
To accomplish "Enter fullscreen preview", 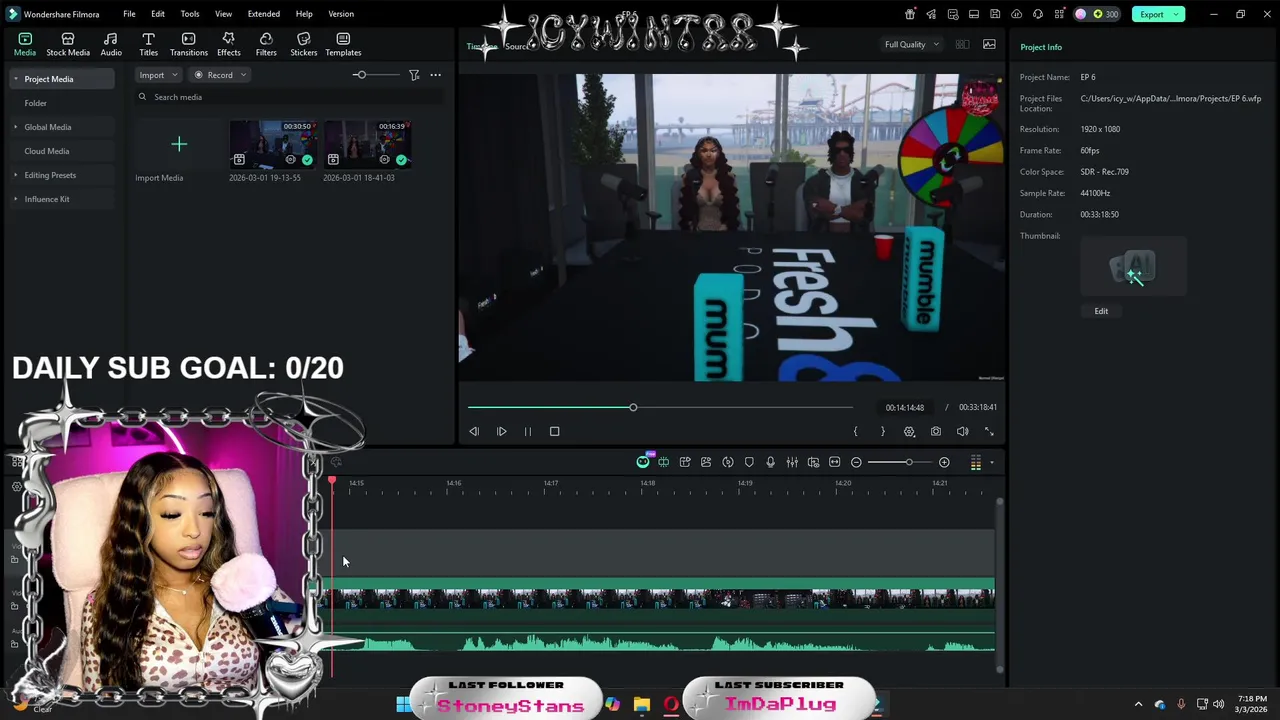I will pos(989,431).
